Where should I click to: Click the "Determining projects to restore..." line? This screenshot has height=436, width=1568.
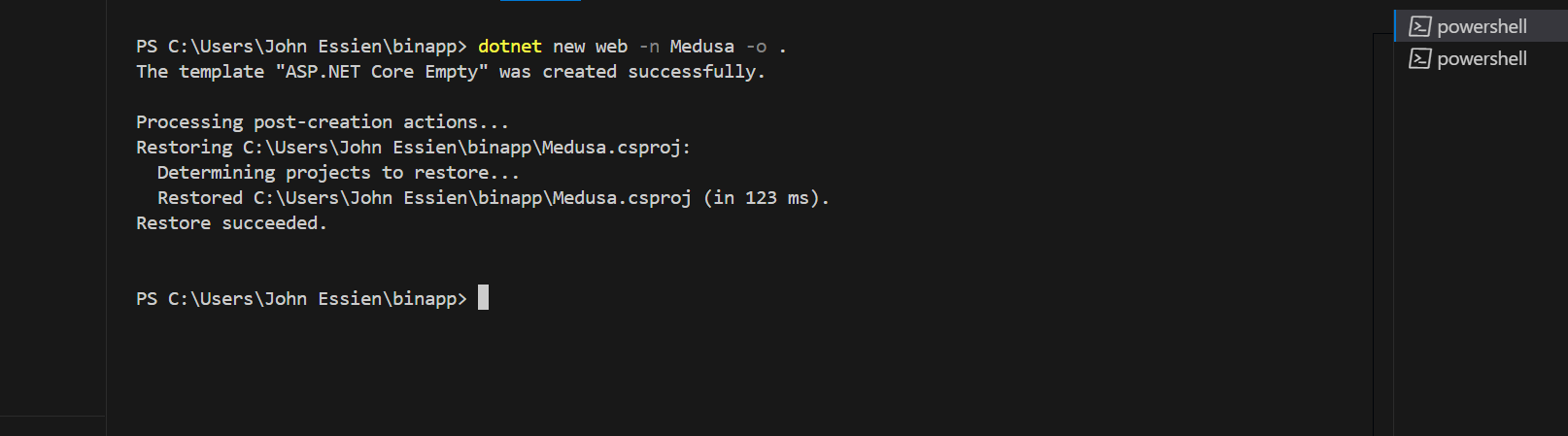(338, 173)
